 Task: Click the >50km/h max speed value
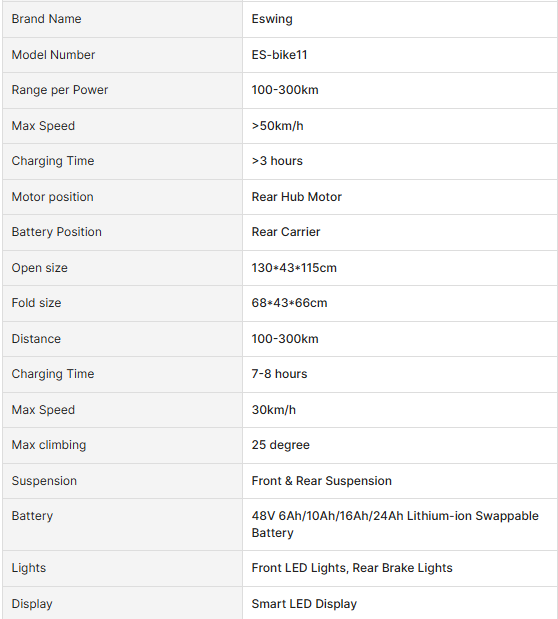click(x=277, y=126)
